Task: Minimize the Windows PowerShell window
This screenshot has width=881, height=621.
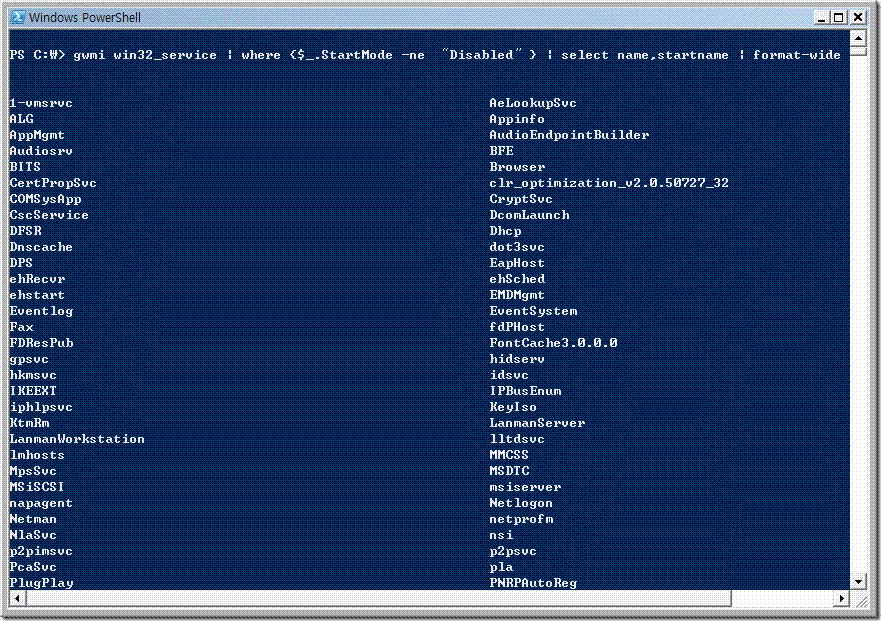Action: (x=821, y=17)
